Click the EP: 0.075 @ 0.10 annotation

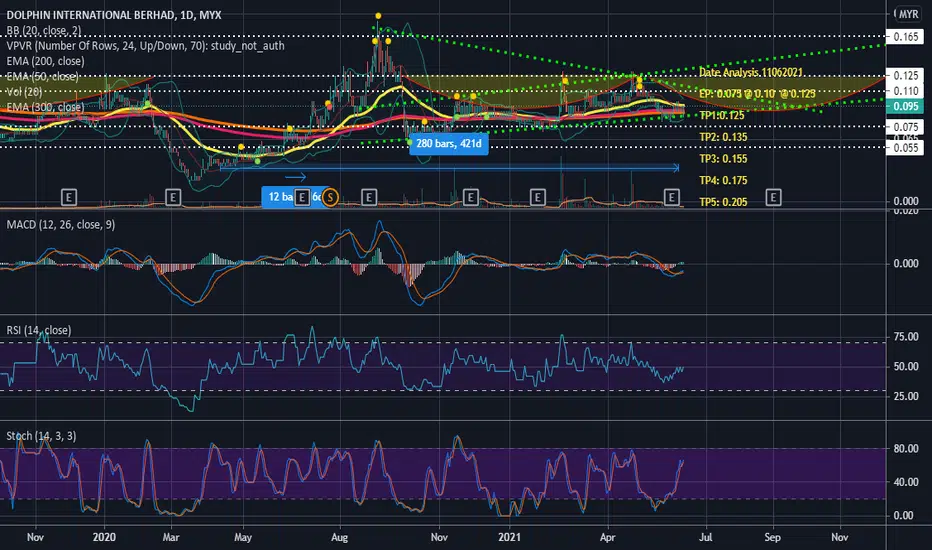point(757,94)
